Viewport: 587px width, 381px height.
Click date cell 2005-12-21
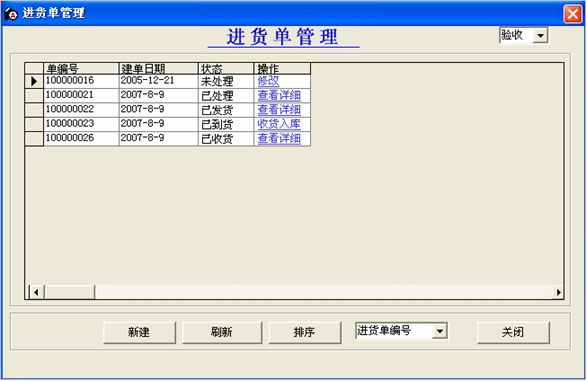158,81
